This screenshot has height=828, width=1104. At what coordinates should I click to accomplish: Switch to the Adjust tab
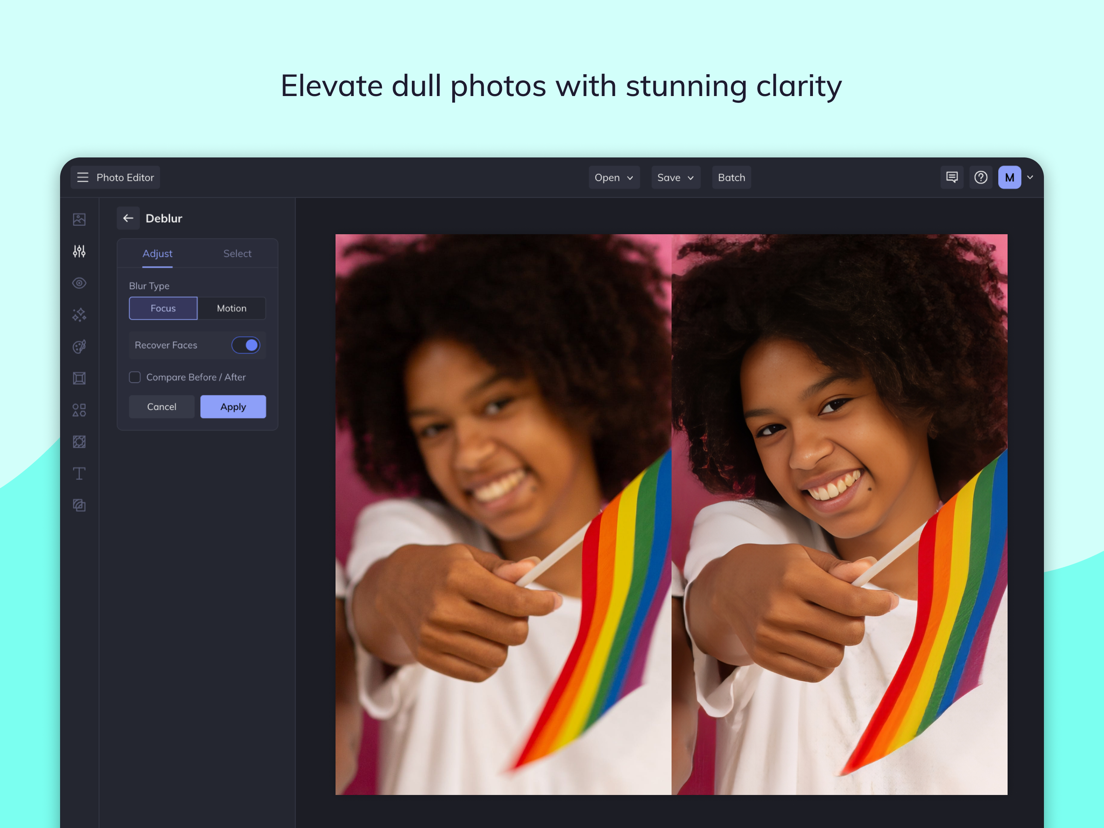(158, 253)
